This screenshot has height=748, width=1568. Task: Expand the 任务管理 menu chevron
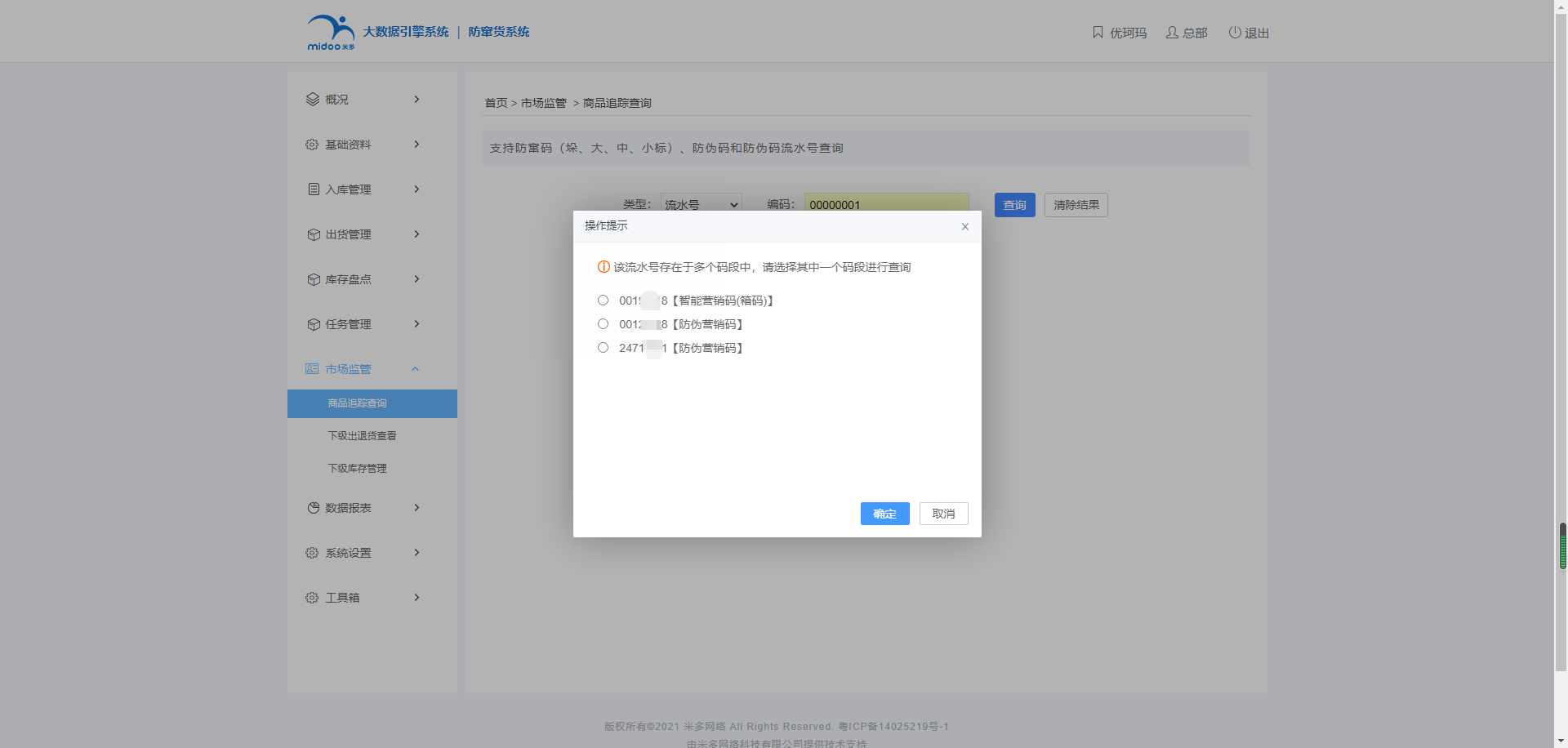(416, 324)
